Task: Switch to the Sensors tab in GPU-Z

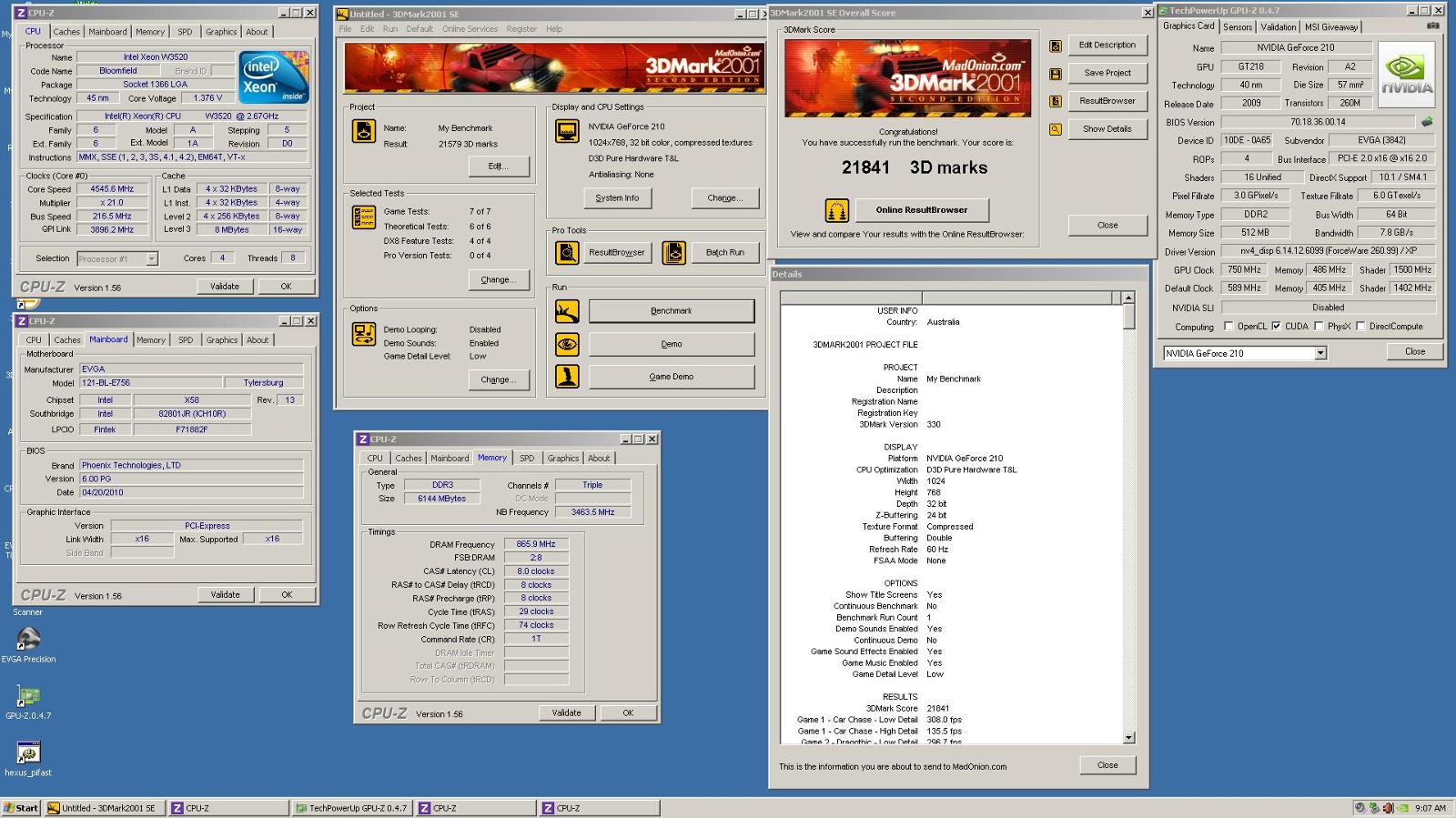Action: (1238, 27)
